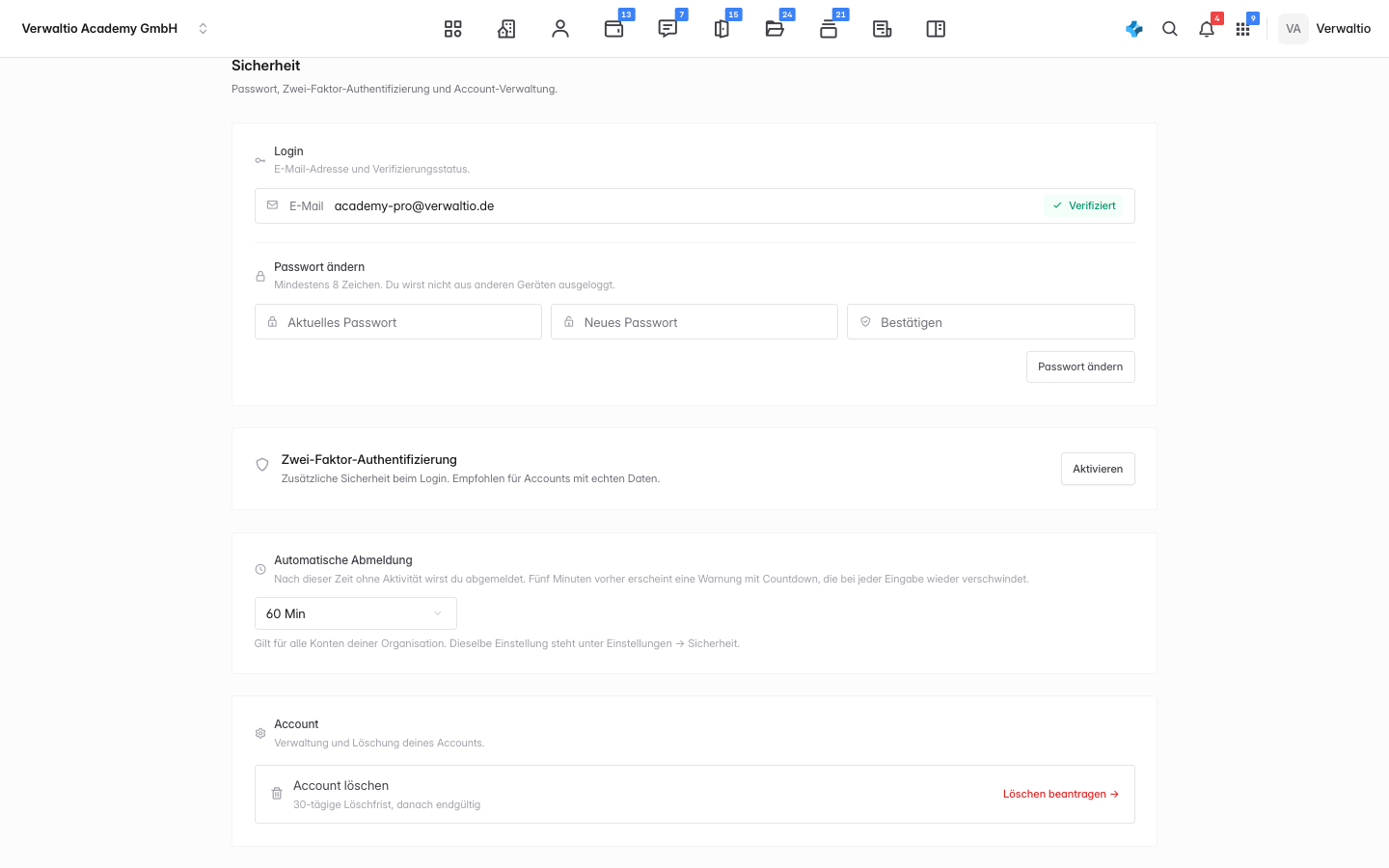Click the Automatische Abmeldung heading
This screenshot has height=868, width=1389.
[343, 560]
